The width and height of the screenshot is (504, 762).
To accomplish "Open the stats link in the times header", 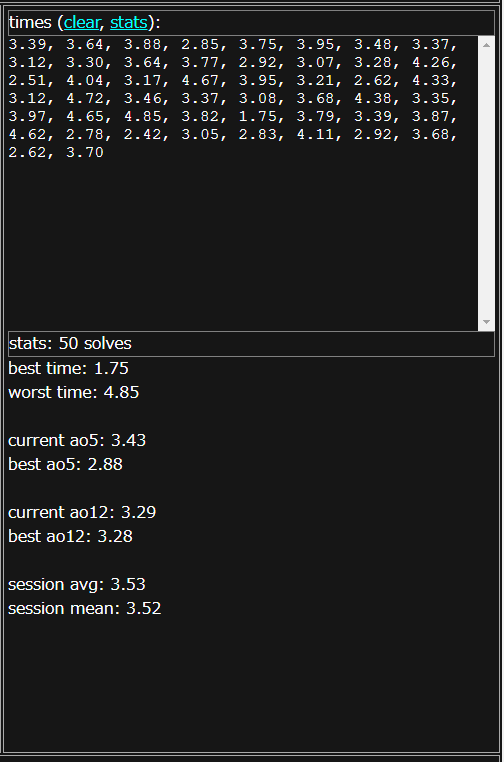I will (x=129, y=22).
